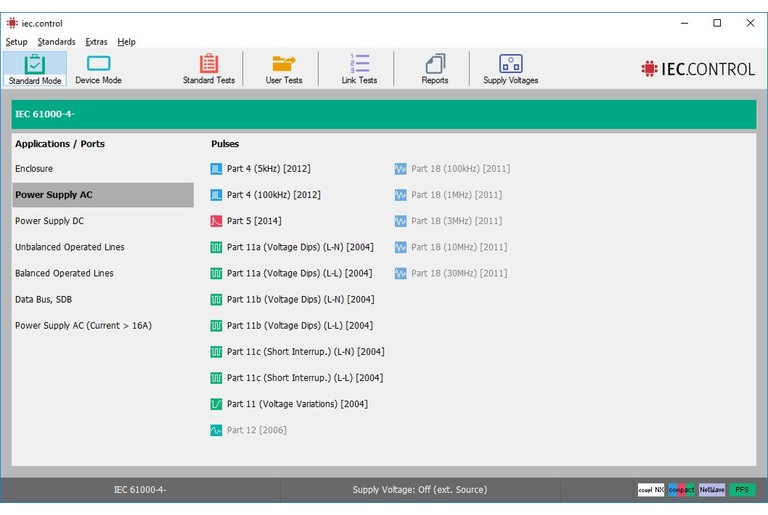This screenshot has height=515, width=768.
Task: Click the Part 11b (L-L) voltage dips icon
Action: pos(216,326)
